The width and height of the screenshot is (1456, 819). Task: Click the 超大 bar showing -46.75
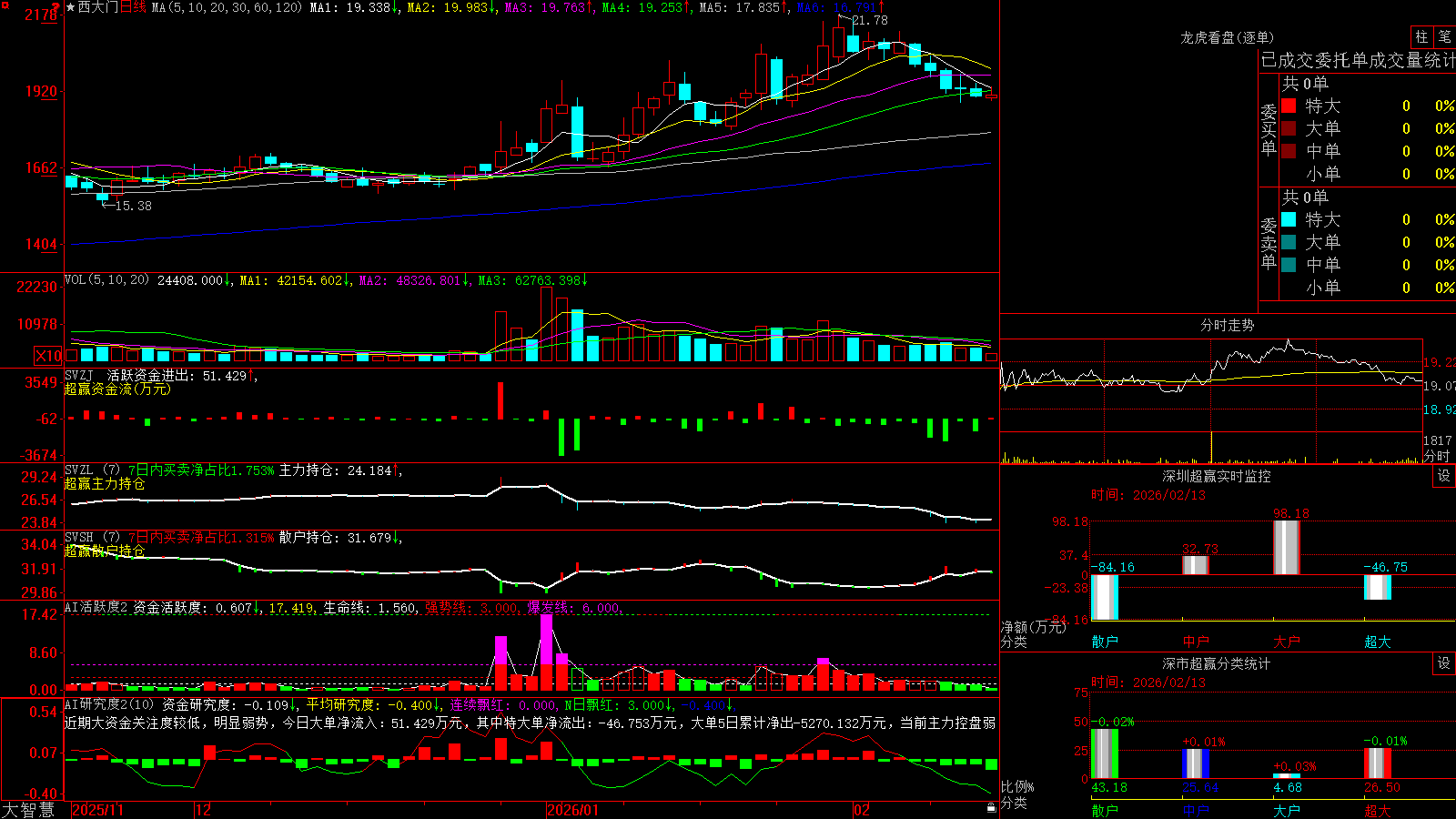pyautogui.click(x=1378, y=587)
